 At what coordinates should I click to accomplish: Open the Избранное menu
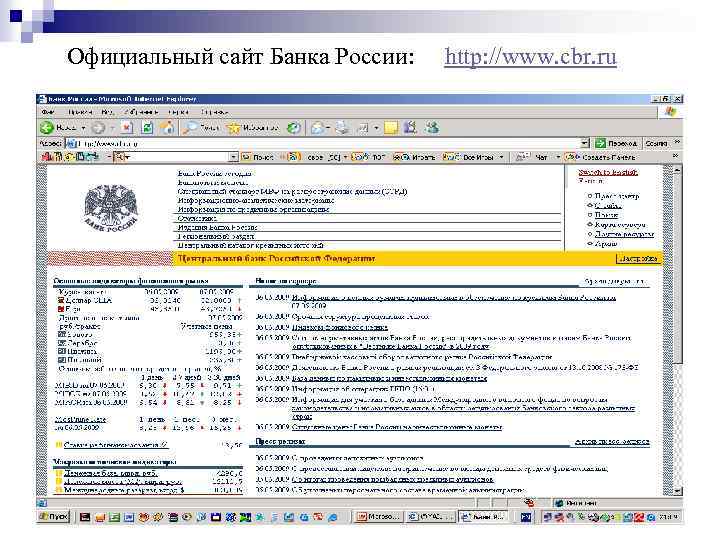tap(141, 112)
